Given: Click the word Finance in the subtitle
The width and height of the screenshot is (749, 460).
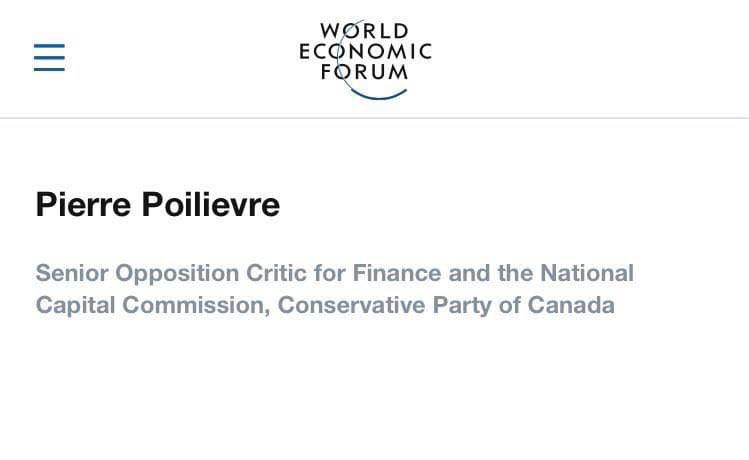Looking at the screenshot, I should (x=396, y=273).
